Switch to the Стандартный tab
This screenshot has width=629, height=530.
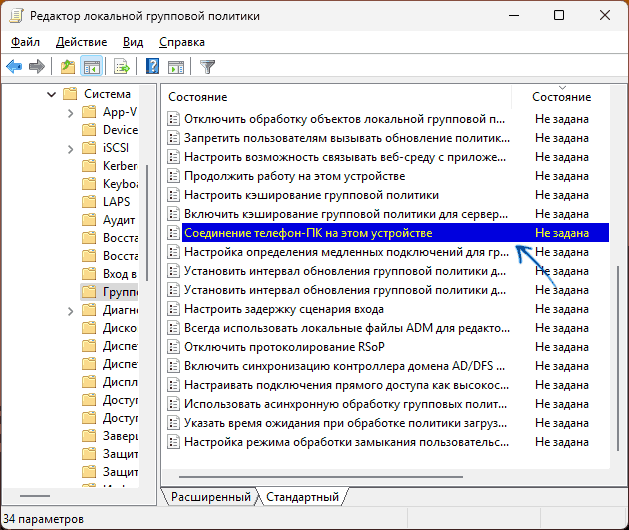tap(302, 497)
